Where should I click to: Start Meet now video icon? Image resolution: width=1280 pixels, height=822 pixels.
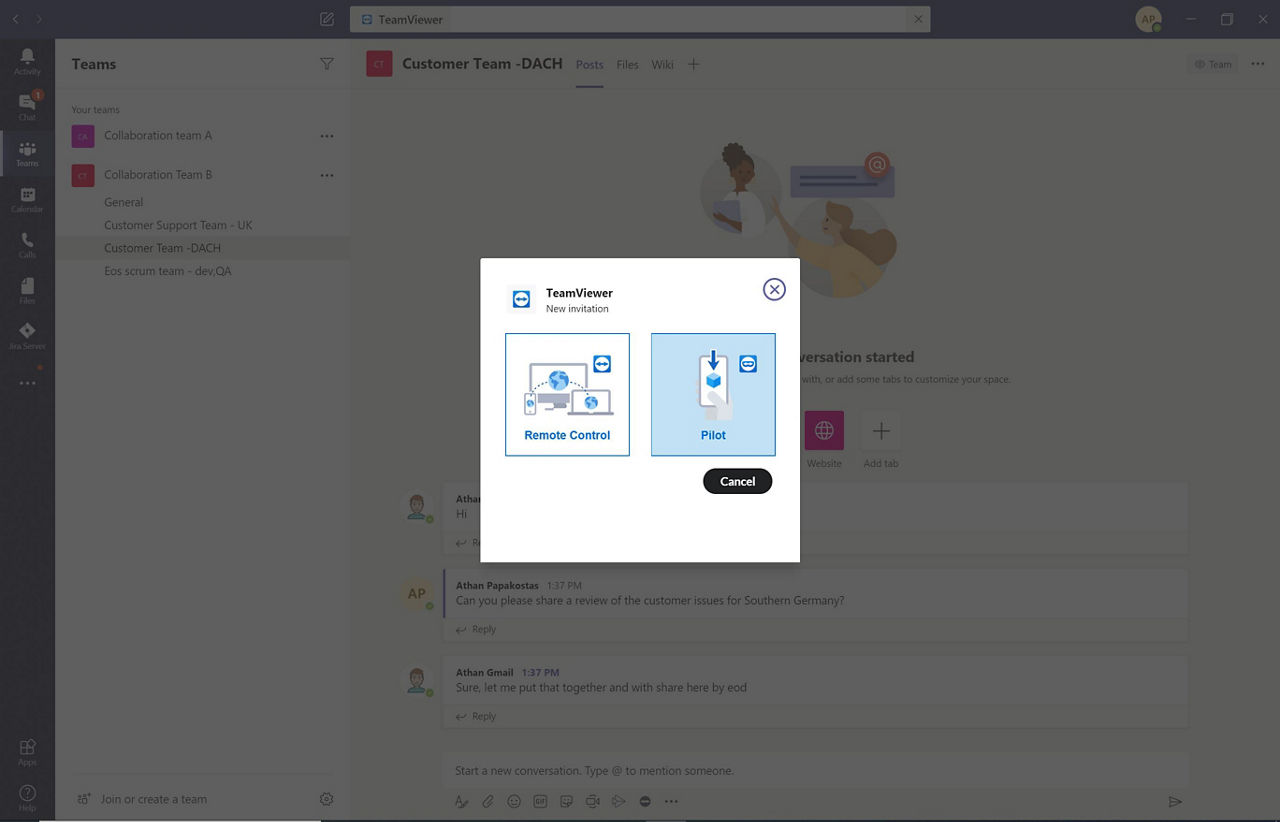click(x=592, y=801)
